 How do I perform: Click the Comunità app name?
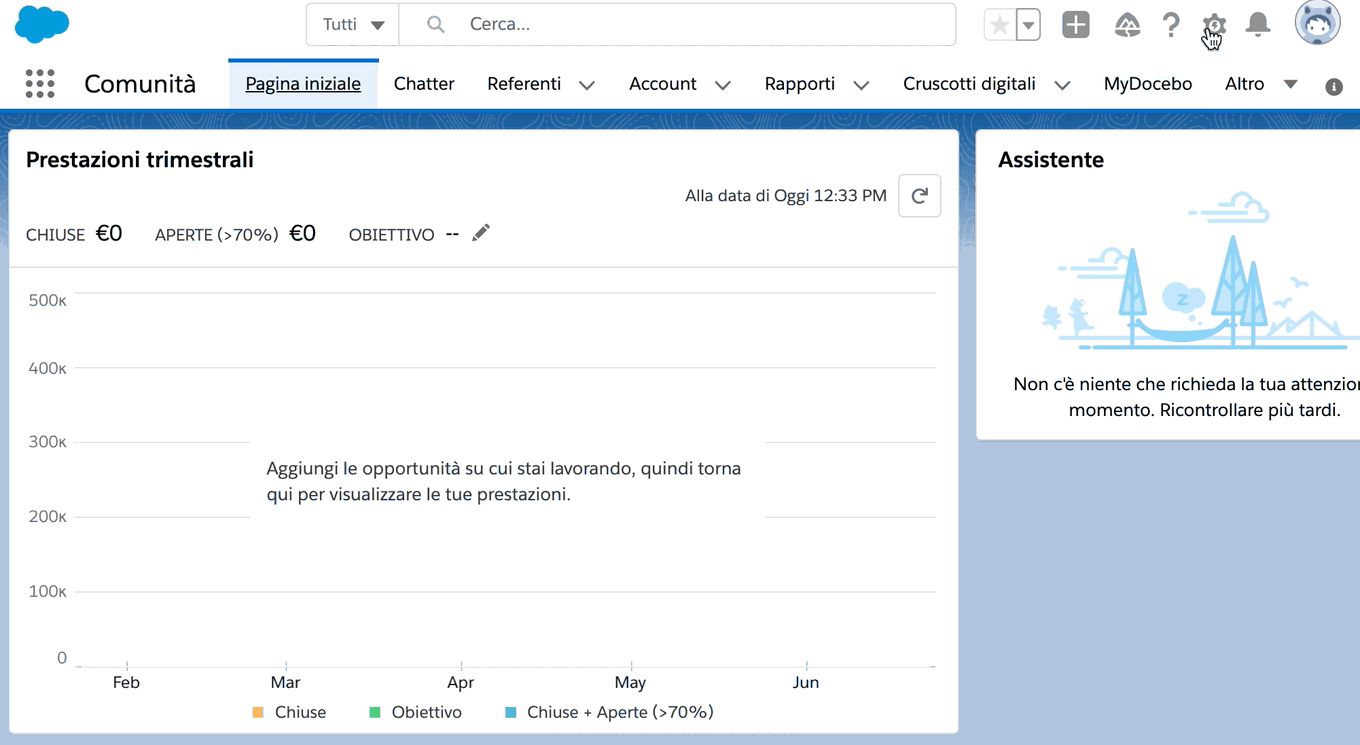pyautogui.click(x=140, y=84)
